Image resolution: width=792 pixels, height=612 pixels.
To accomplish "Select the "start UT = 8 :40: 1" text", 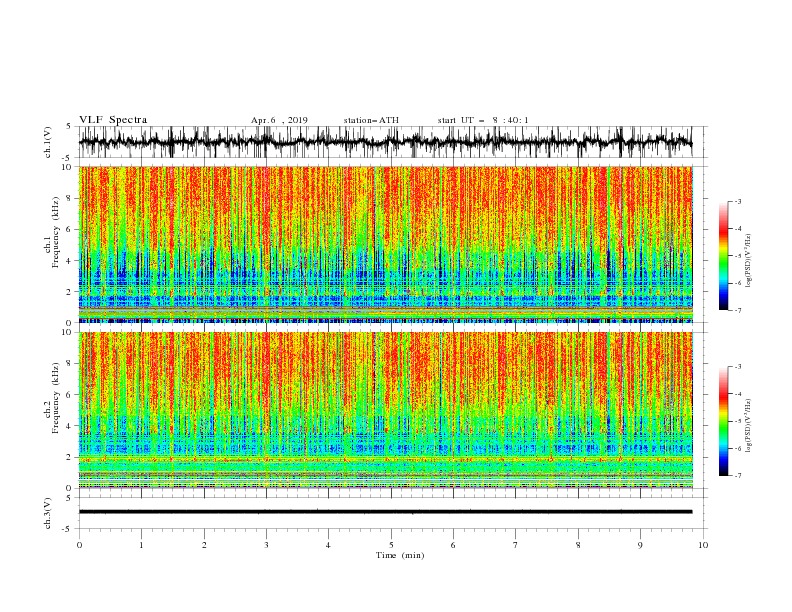I will point(483,120).
